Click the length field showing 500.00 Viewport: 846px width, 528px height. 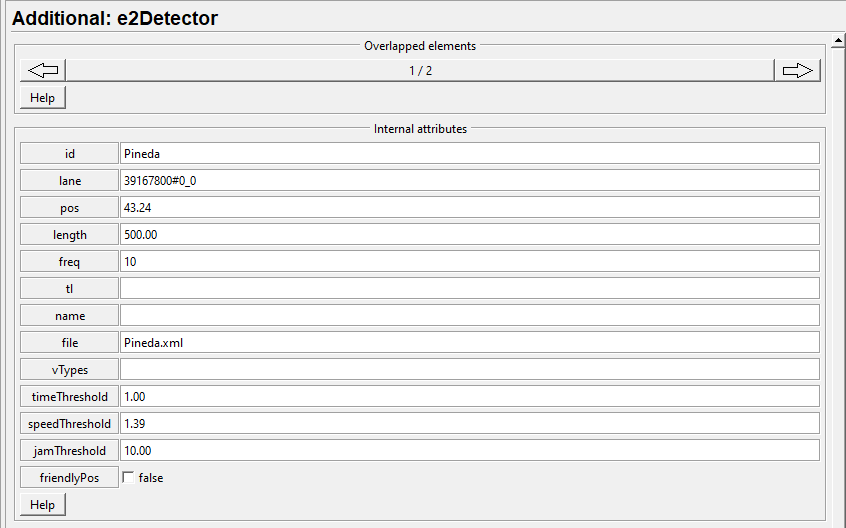pos(469,235)
